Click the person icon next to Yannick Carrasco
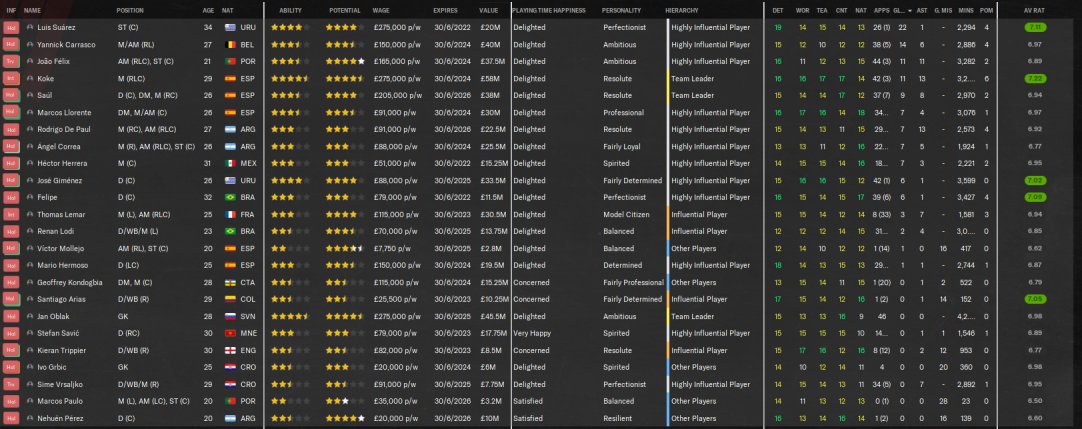The width and height of the screenshot is (1082, 429). coord(30,45)
